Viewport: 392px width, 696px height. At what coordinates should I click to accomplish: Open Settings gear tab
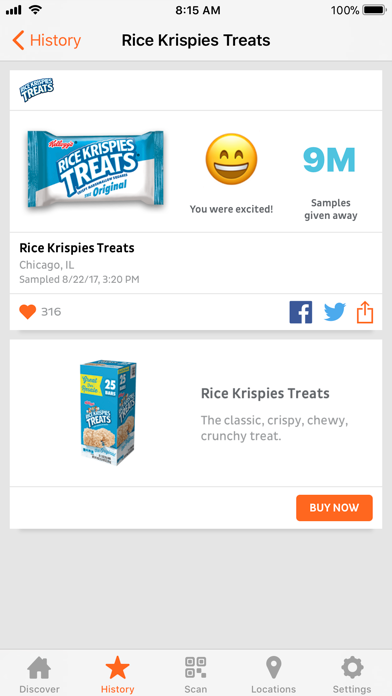point(352,675)
